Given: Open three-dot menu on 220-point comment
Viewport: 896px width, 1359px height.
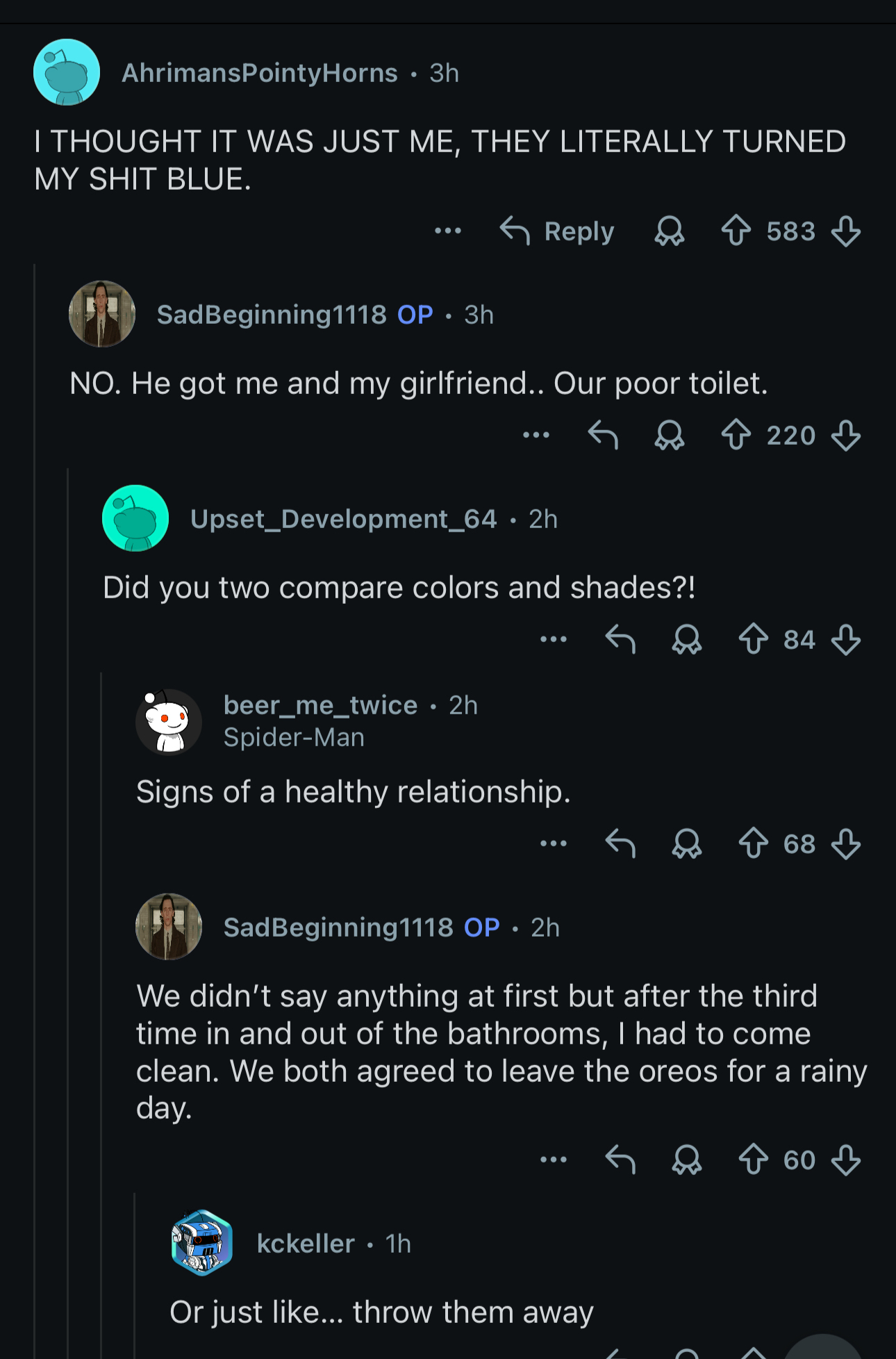Looking at the screenshot, I should 536,435.
